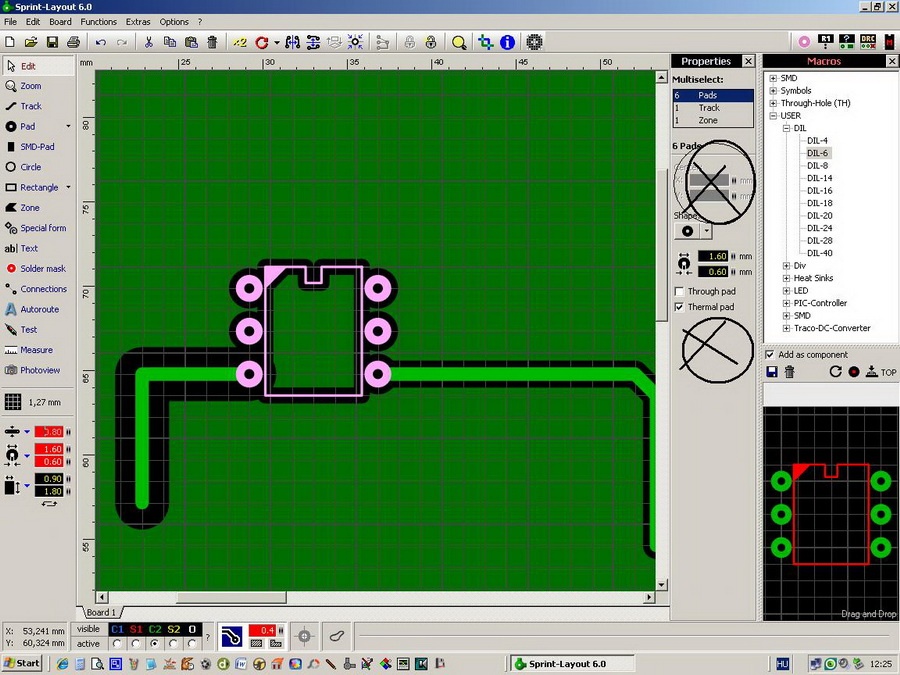Open the Properties panel pad icon
This screenshot has height=675, width=900.
click(x=804, y=41)
